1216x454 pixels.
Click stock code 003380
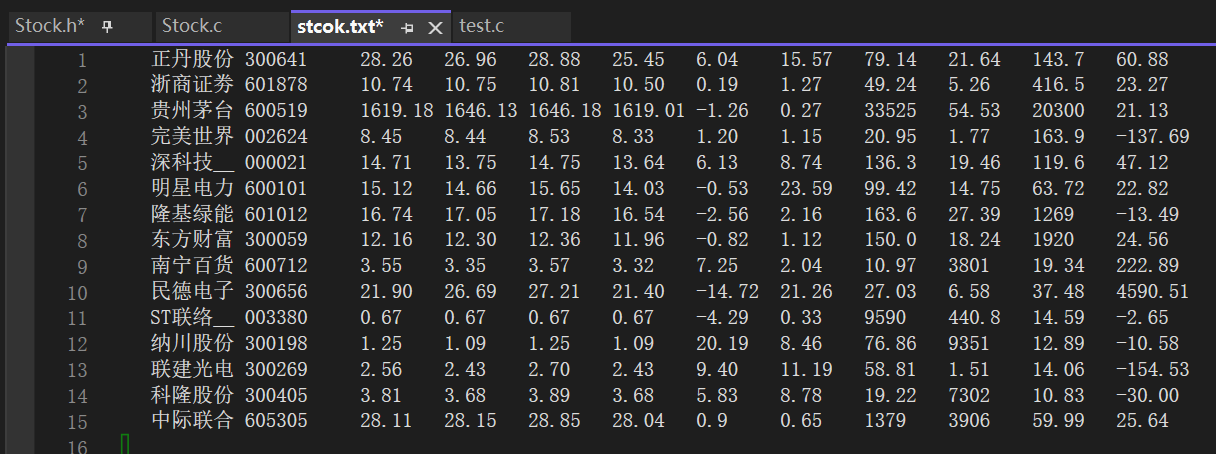pos(276,318)
